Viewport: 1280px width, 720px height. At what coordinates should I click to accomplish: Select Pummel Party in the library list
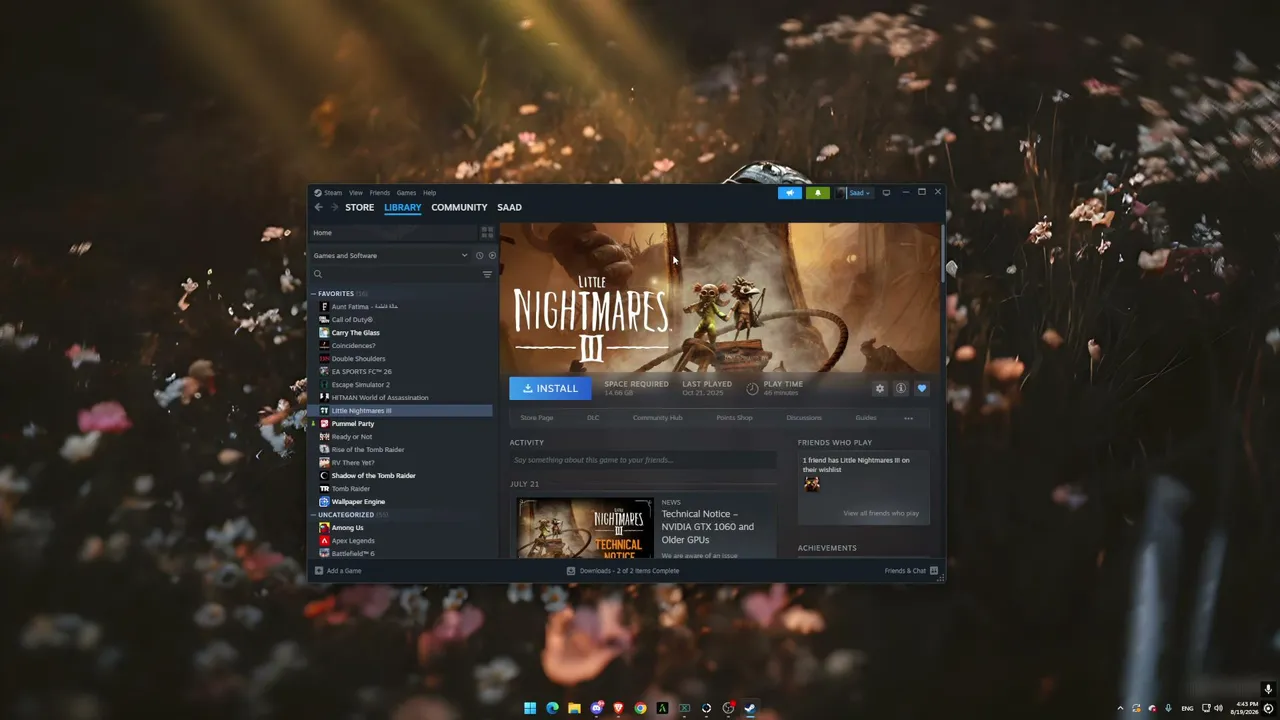click(x=402, y=424)
